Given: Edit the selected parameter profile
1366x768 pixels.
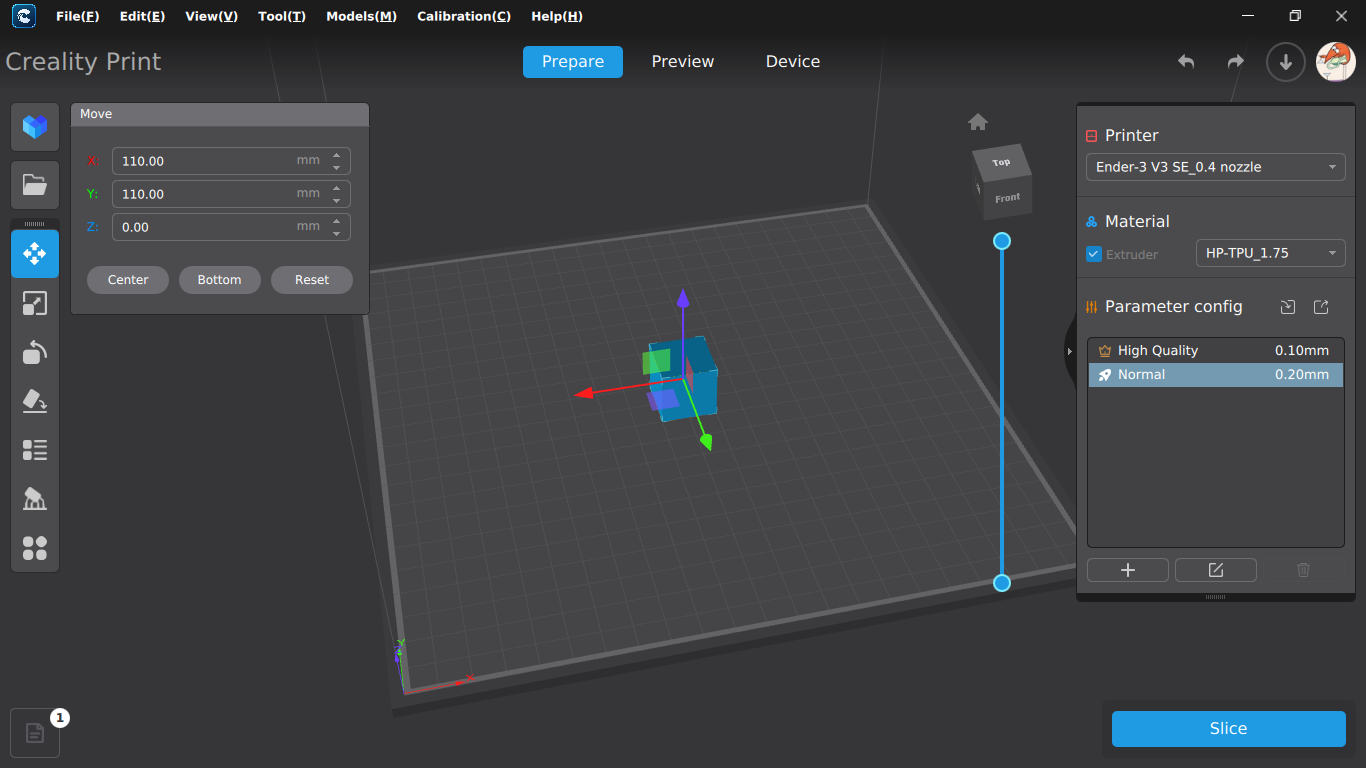Looking at the screenshot, I should pos(1216,570).
